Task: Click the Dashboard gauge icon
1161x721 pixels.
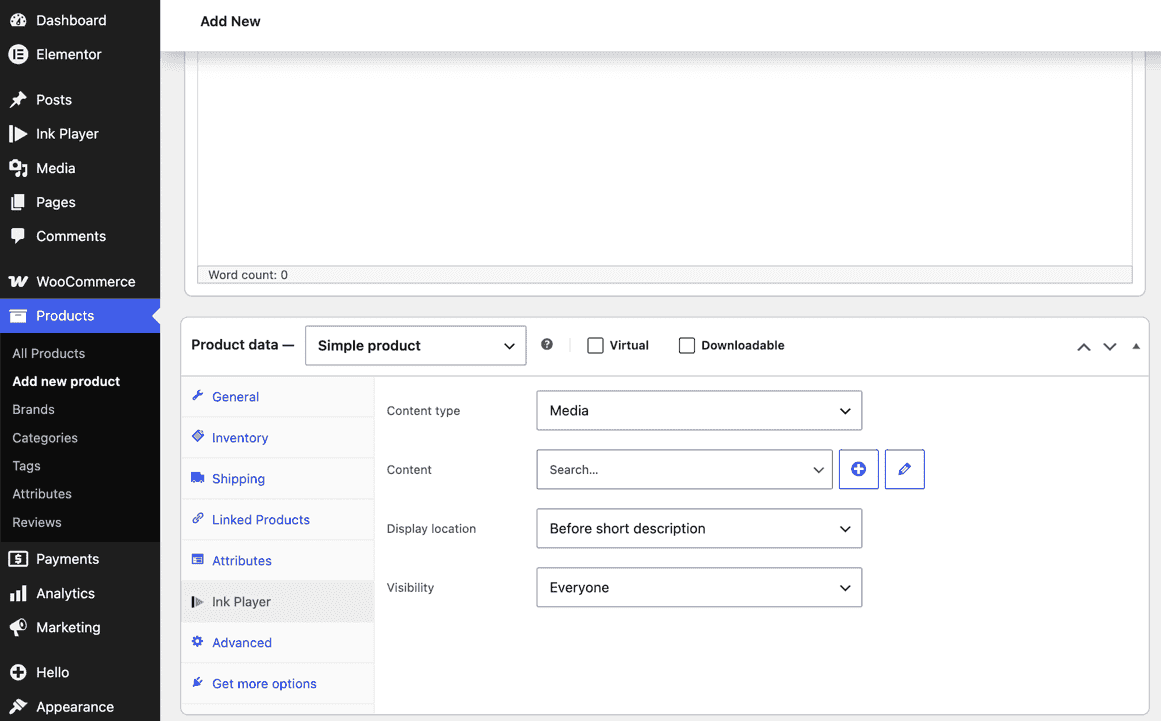Action: [18, 20]
